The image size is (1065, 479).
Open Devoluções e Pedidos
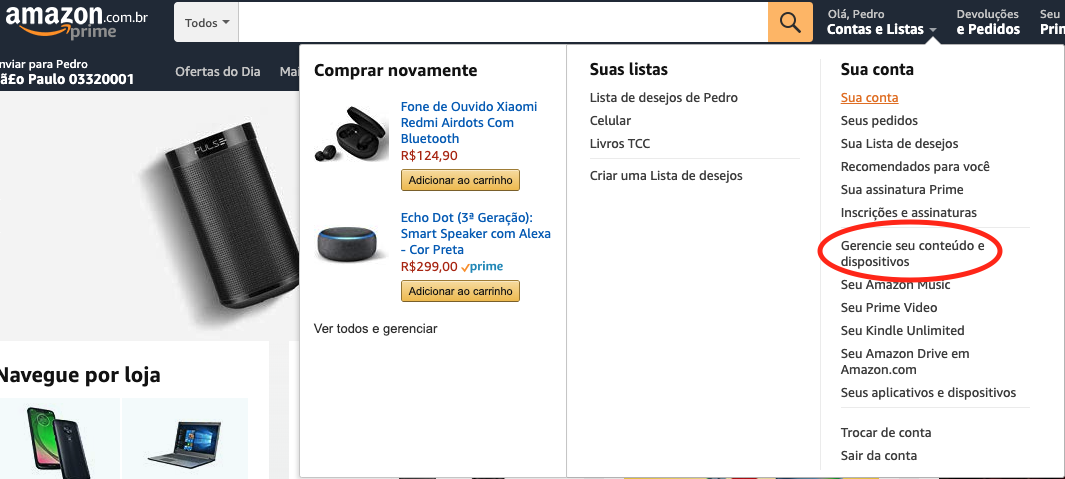pos(988,22)
